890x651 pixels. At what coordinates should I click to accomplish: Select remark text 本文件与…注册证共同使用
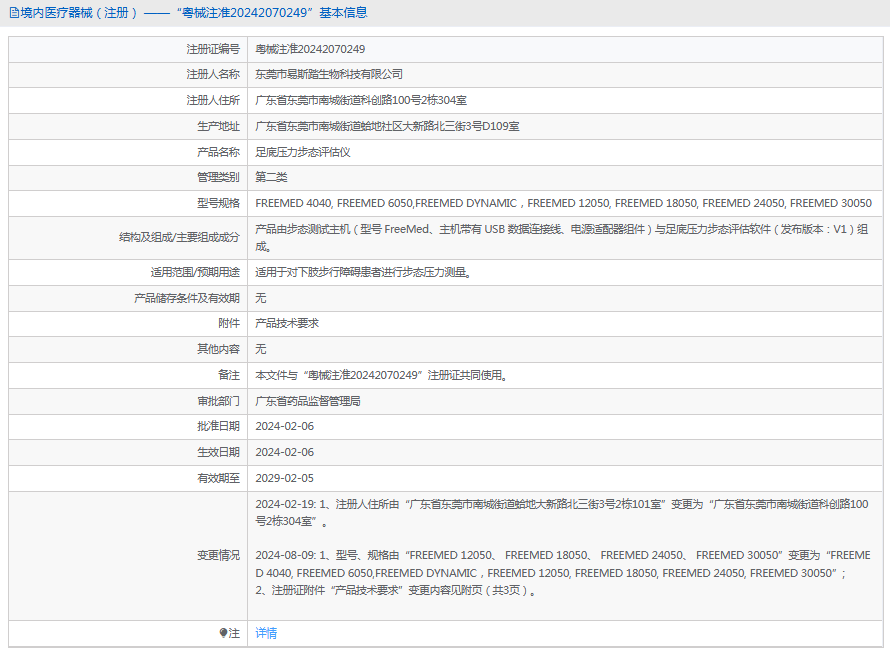(381, 375)
